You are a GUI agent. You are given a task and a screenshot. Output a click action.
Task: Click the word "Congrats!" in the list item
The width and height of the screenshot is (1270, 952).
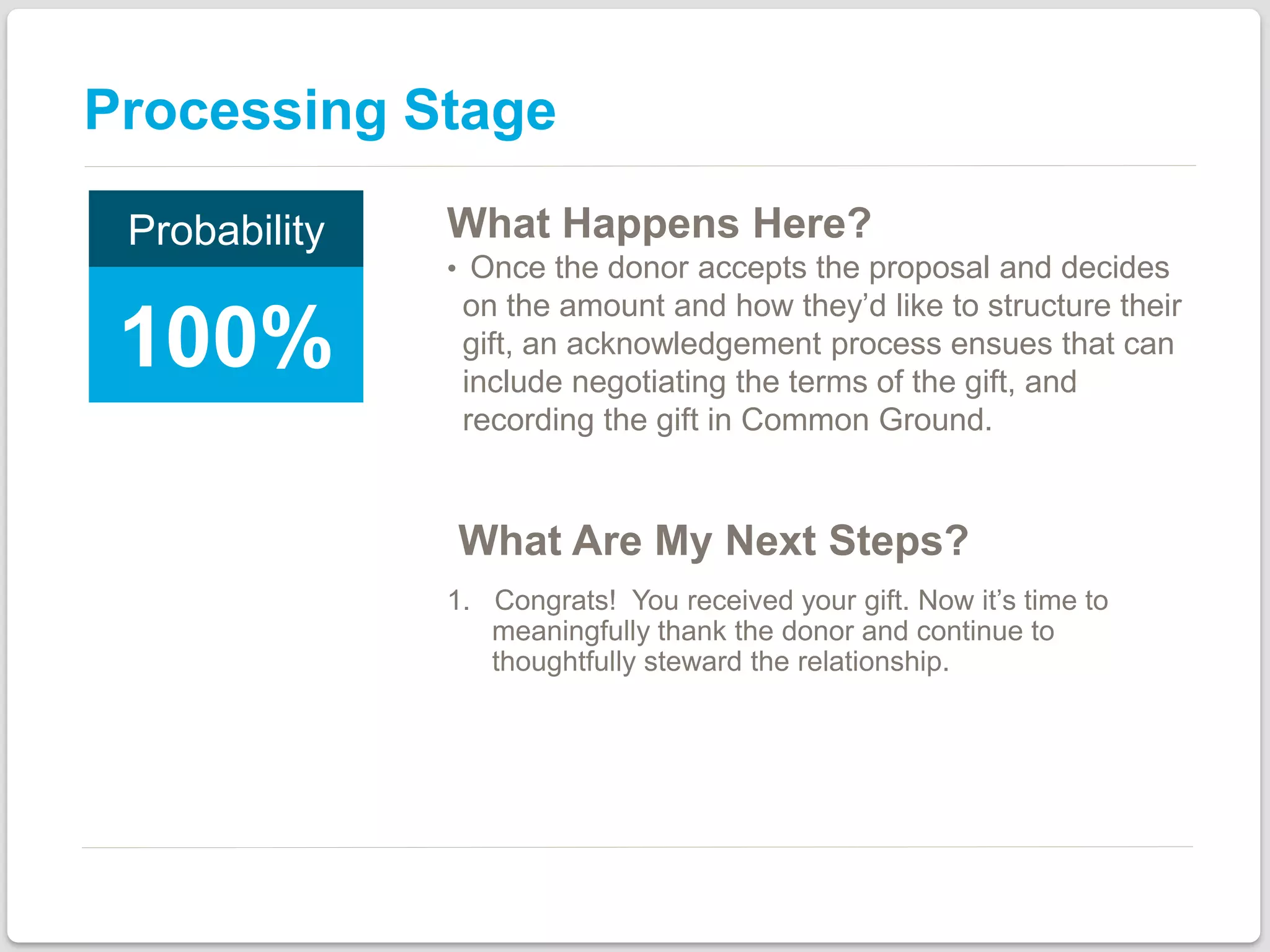click(x=555, y=601)
